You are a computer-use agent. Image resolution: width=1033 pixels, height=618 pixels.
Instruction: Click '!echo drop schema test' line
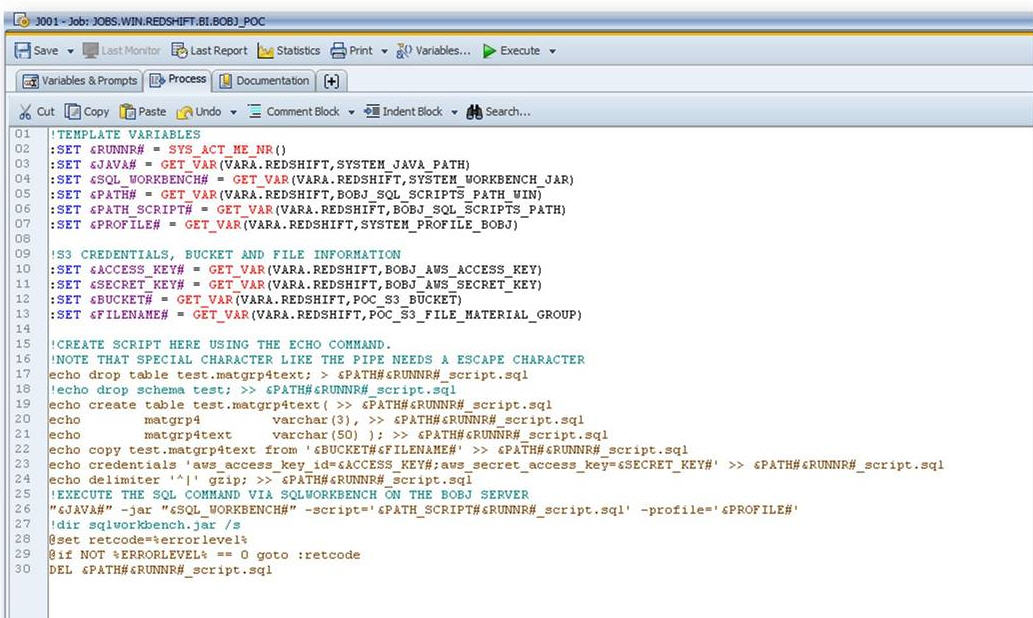[252, 391]
